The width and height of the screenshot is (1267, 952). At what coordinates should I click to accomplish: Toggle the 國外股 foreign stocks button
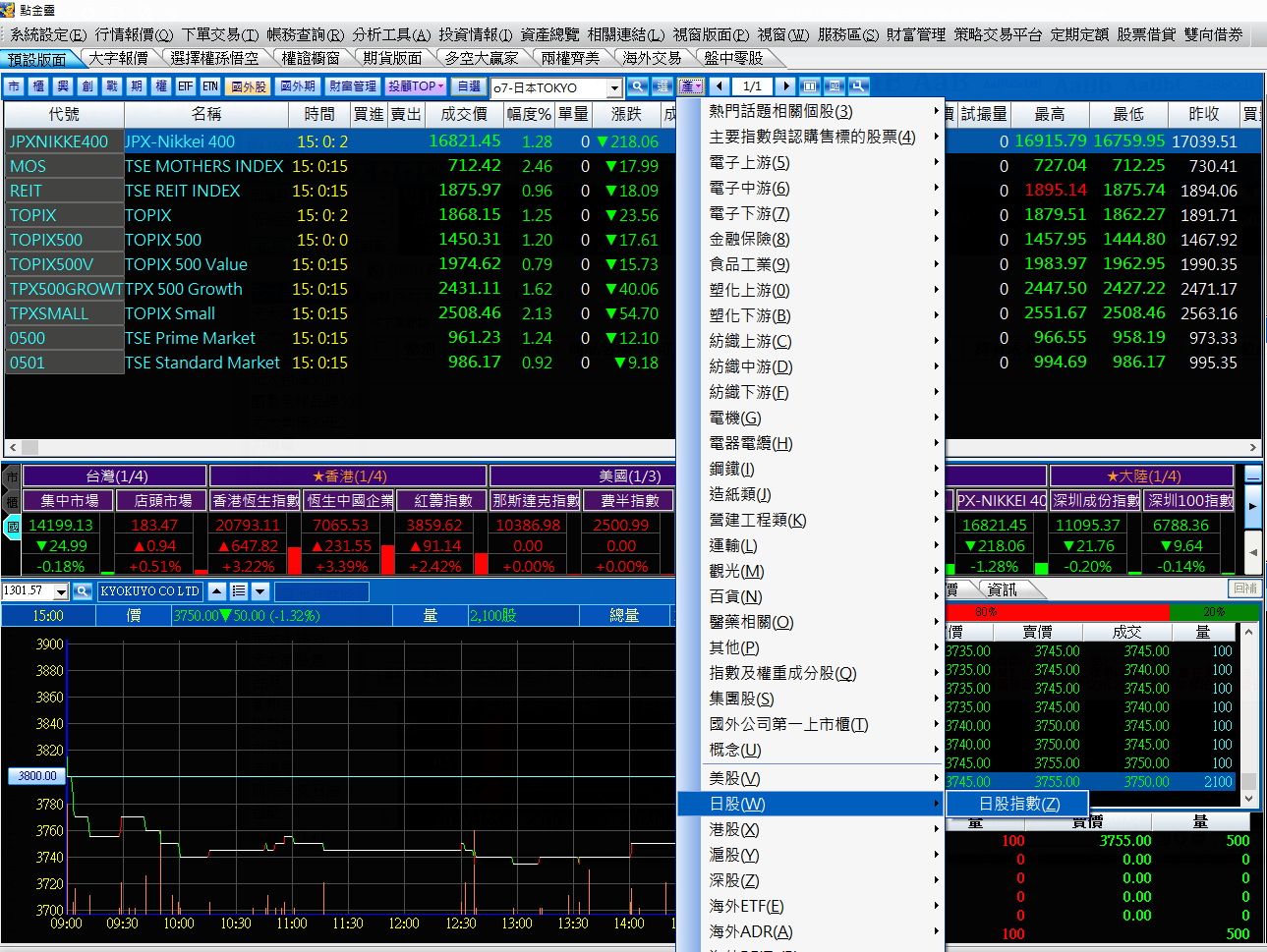[x=249, y=86]
